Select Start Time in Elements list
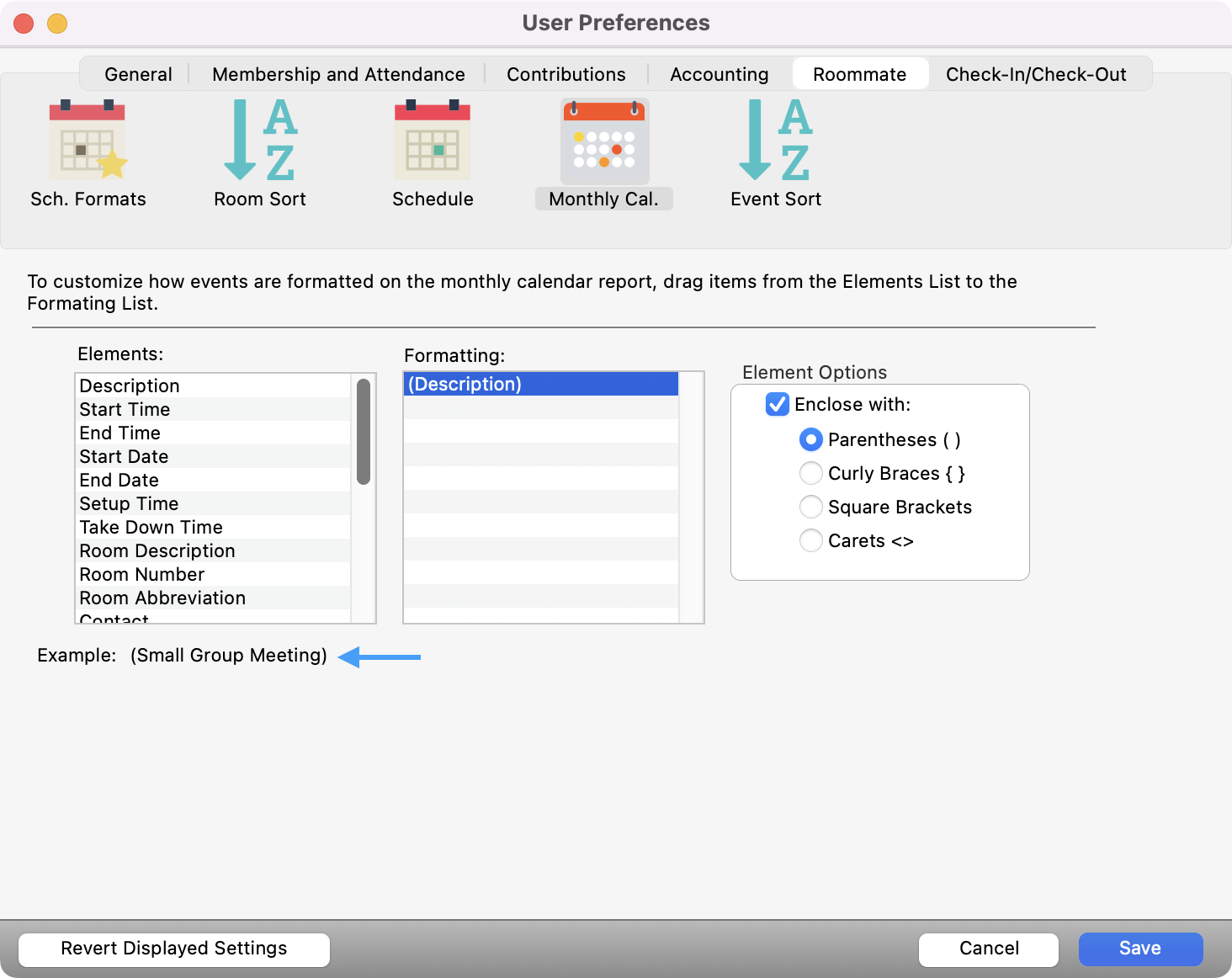 click(x=125, y=410)
